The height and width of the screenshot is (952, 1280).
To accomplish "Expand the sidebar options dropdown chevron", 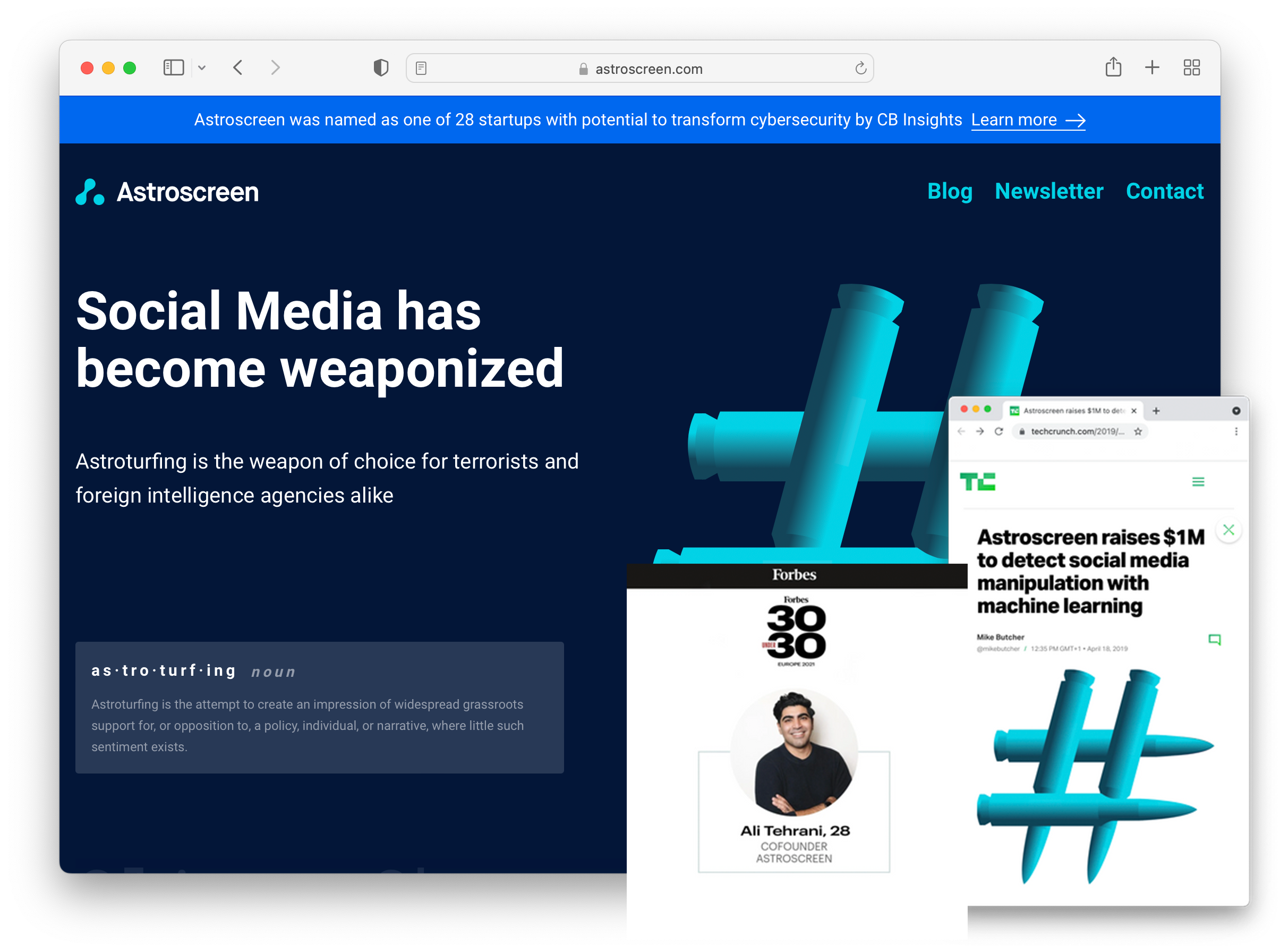I will [202, 68].
